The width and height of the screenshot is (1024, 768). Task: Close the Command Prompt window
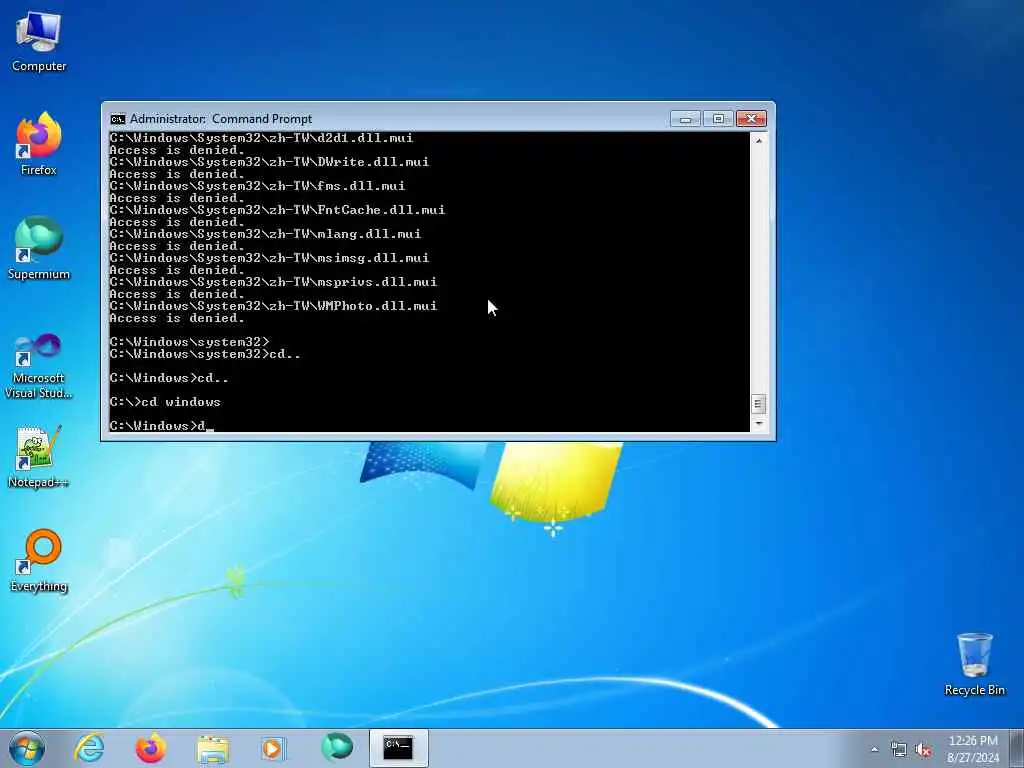pyautogui.click(x=751, y=119)
